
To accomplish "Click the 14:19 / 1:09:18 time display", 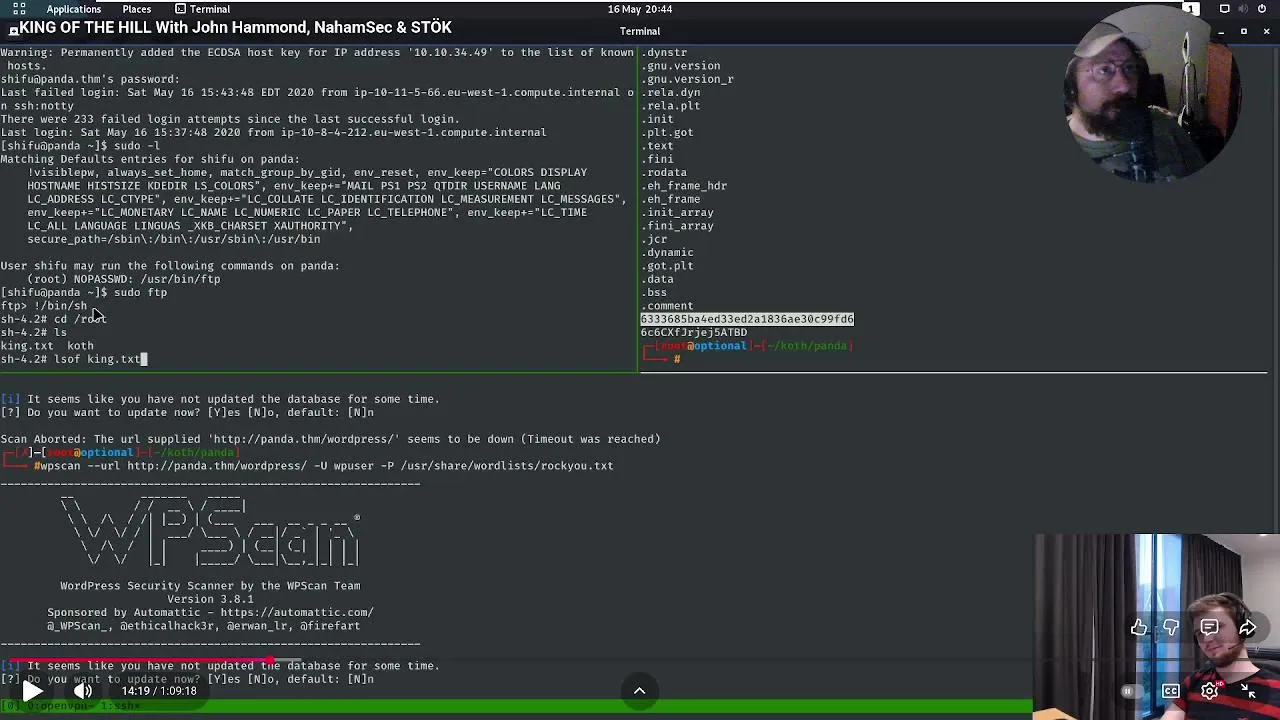I will 159,691.
